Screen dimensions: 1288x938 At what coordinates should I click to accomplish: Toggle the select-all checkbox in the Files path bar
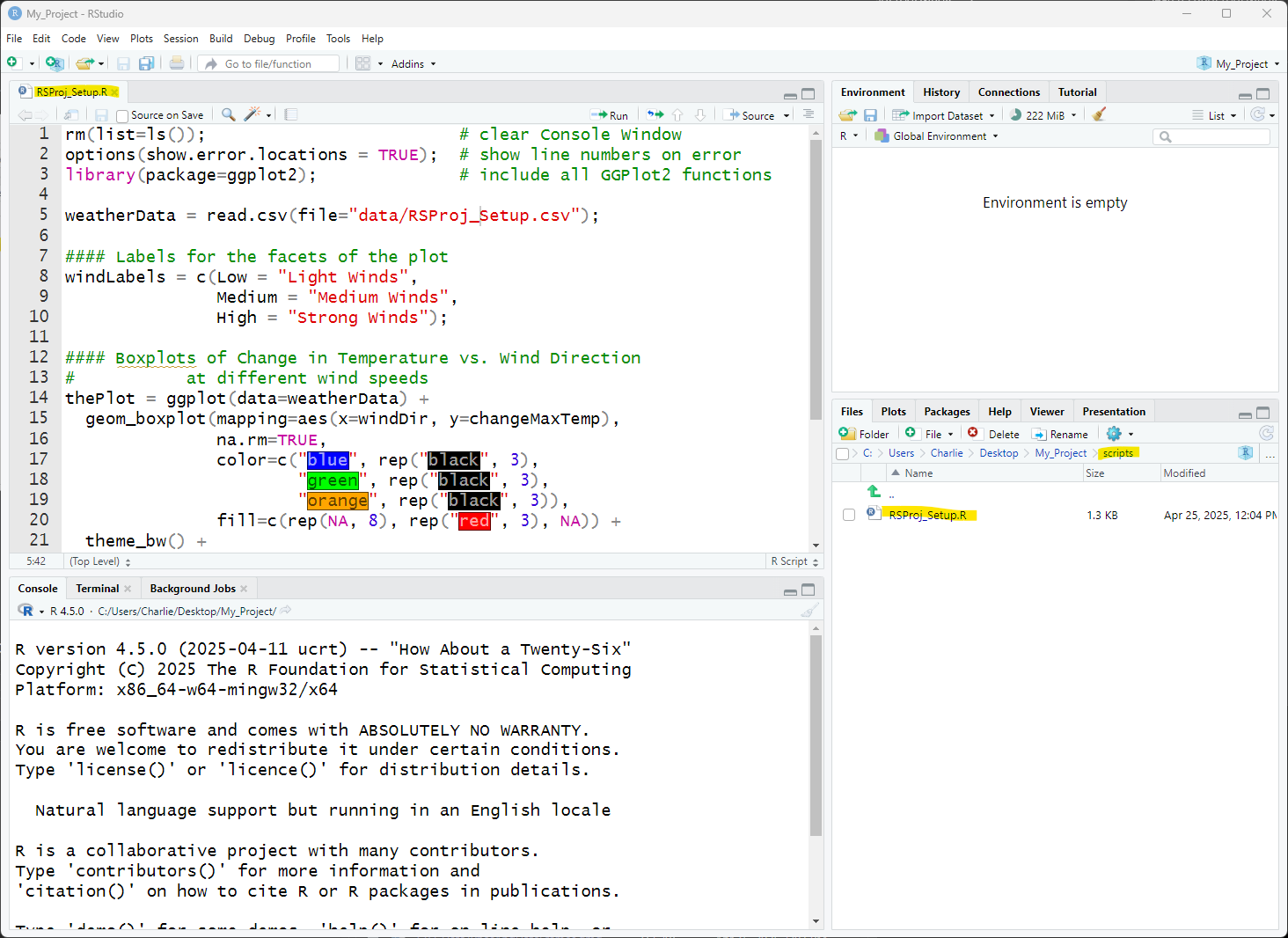click(x=843, y=454)
